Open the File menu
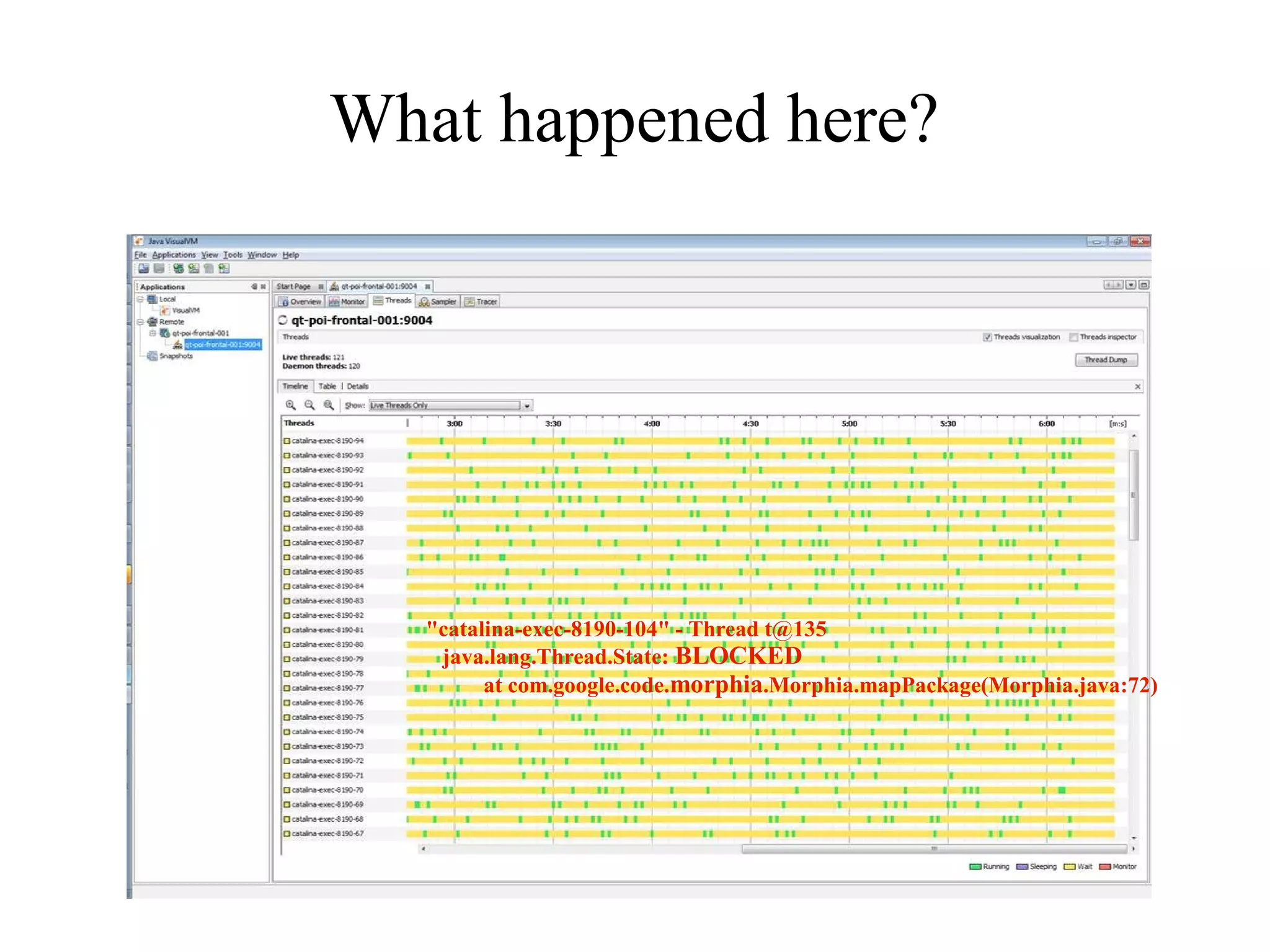The height and width of the screenshot is (952, 1270). pos(141,255)
